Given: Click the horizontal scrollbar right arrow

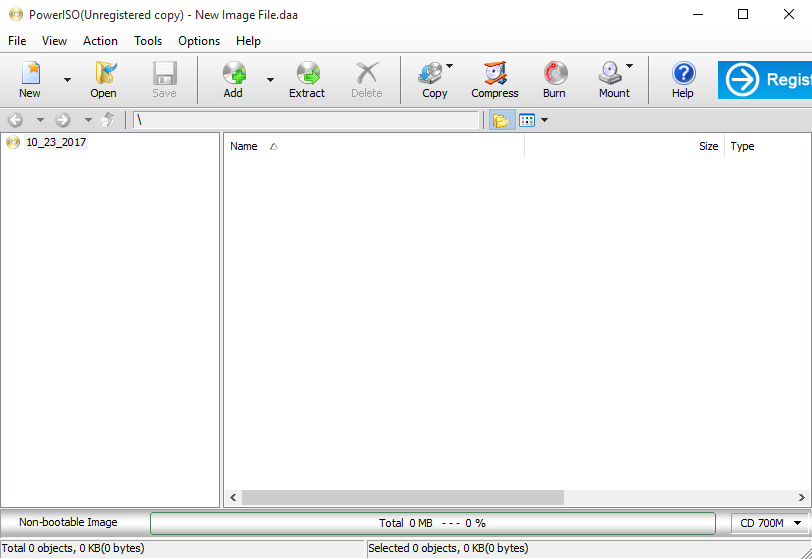Looking at the screenshot, I should point(802,497).
